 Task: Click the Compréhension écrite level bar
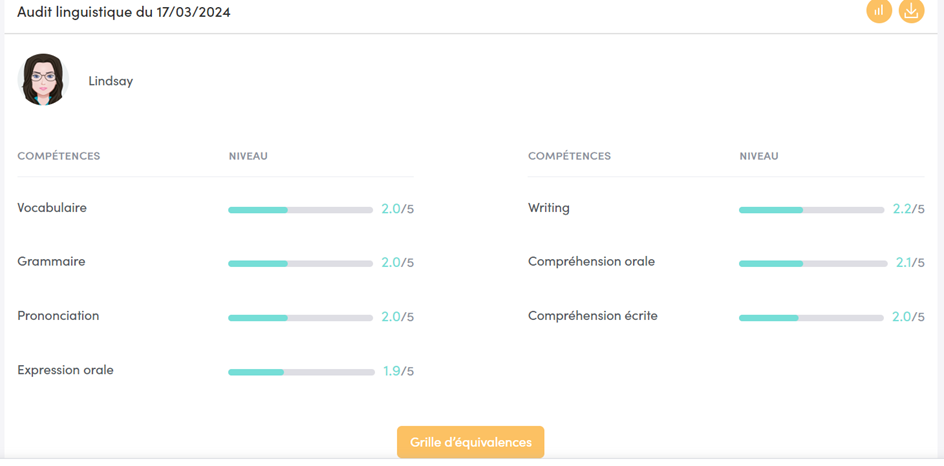click(x=812, y=317)
